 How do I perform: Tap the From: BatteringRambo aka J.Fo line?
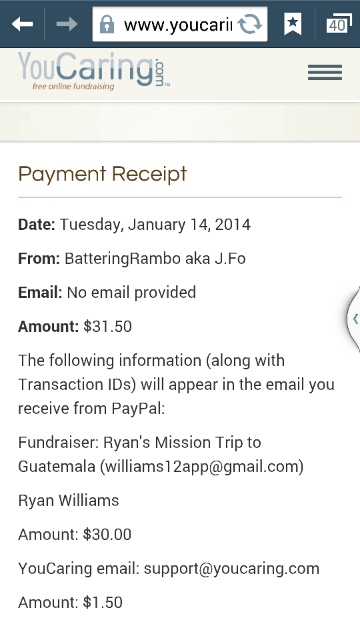pyautogui.click(x=132, y=259)
